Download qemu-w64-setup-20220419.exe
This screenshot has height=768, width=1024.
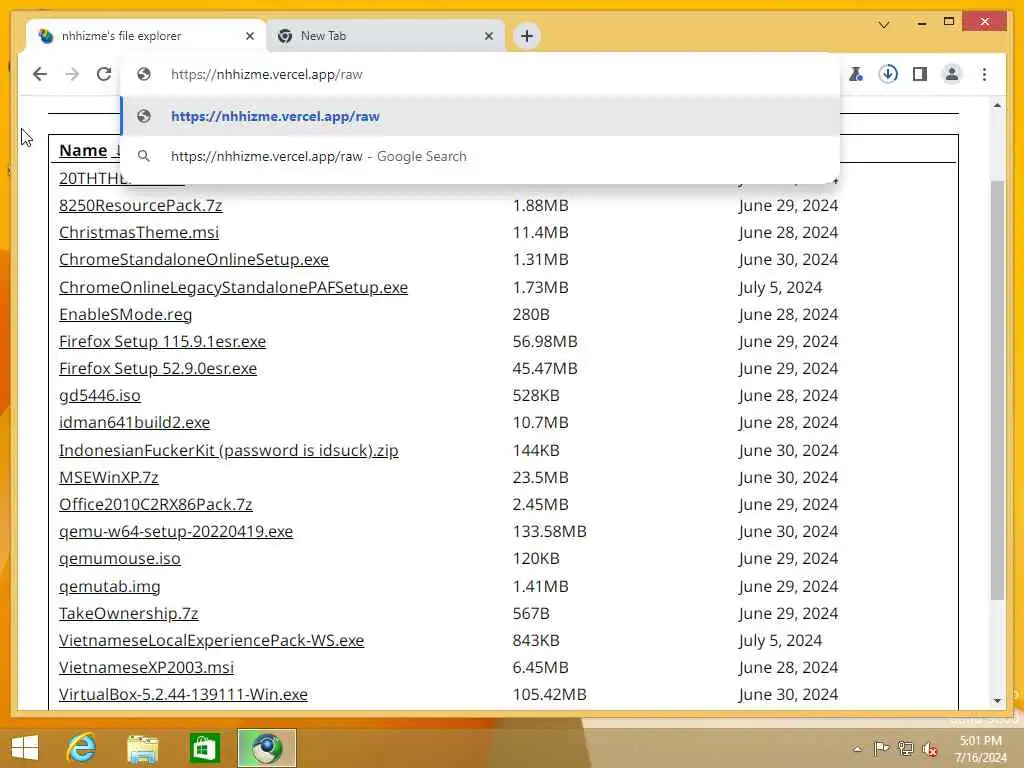(176, 532)
